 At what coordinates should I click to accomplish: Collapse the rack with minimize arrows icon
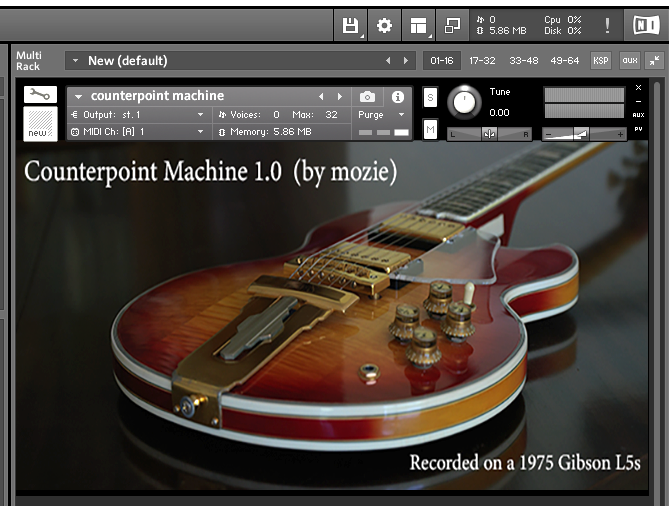point(654,61)
